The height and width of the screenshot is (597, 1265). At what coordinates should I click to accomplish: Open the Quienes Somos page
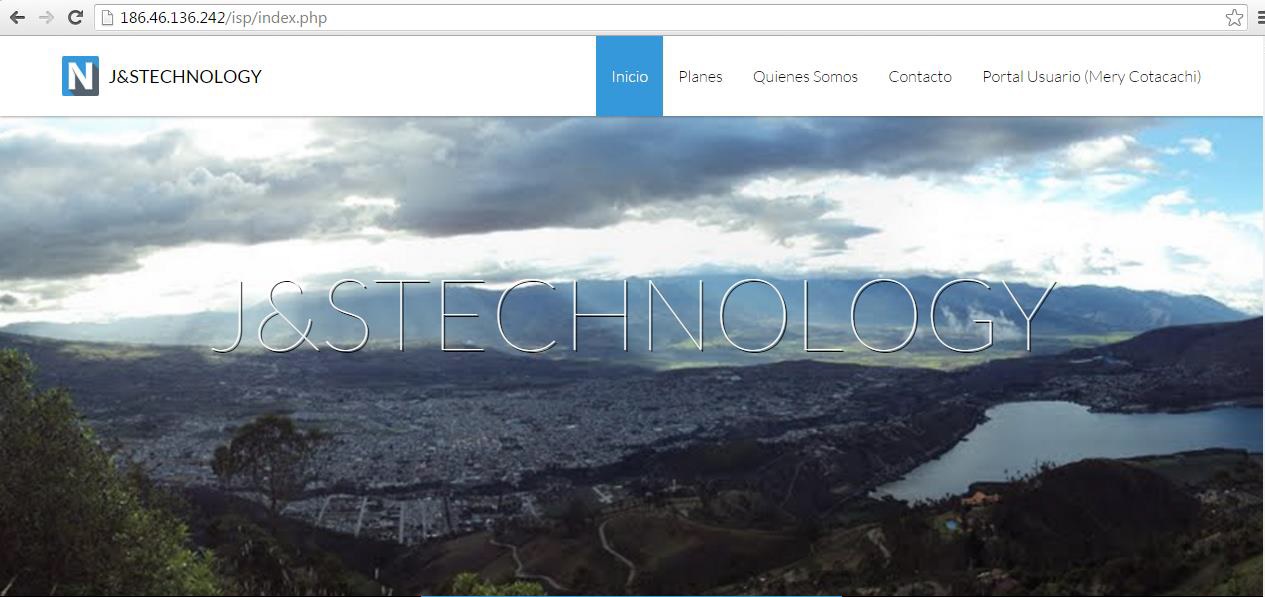point(805,76)
